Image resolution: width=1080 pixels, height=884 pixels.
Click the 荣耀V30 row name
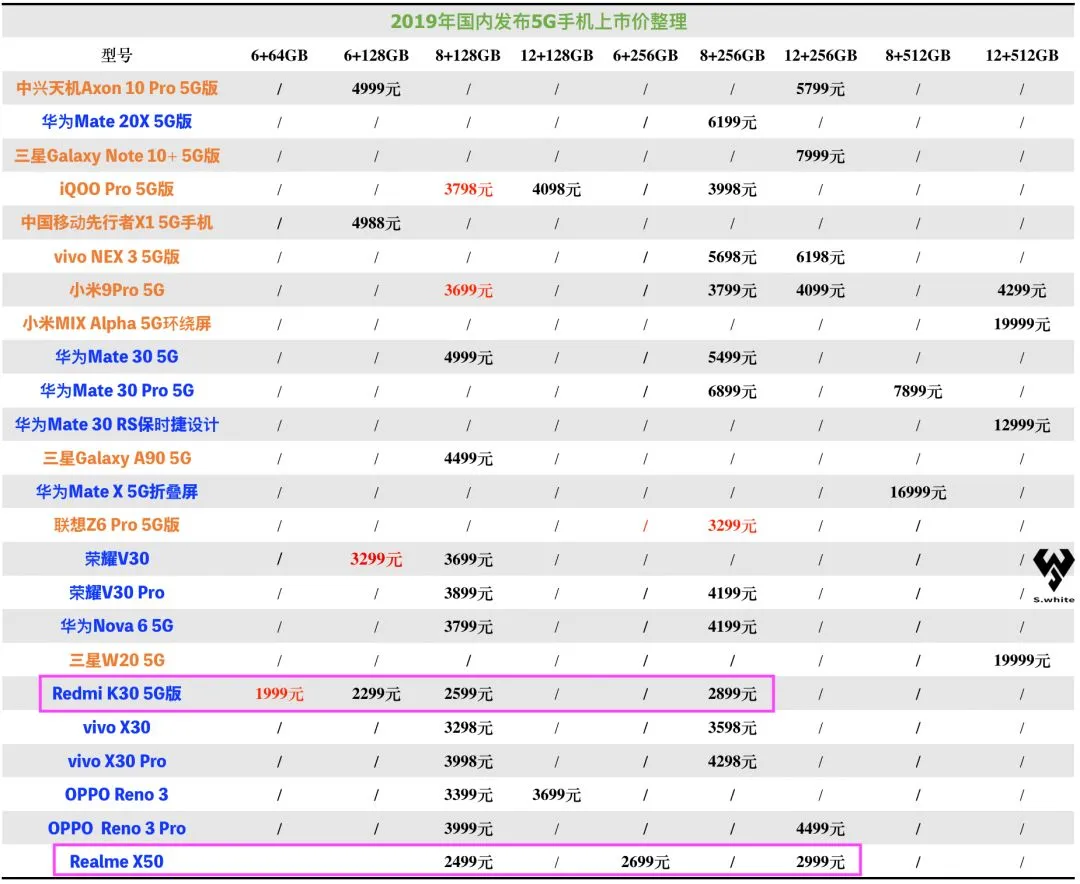tap(117, 559)
